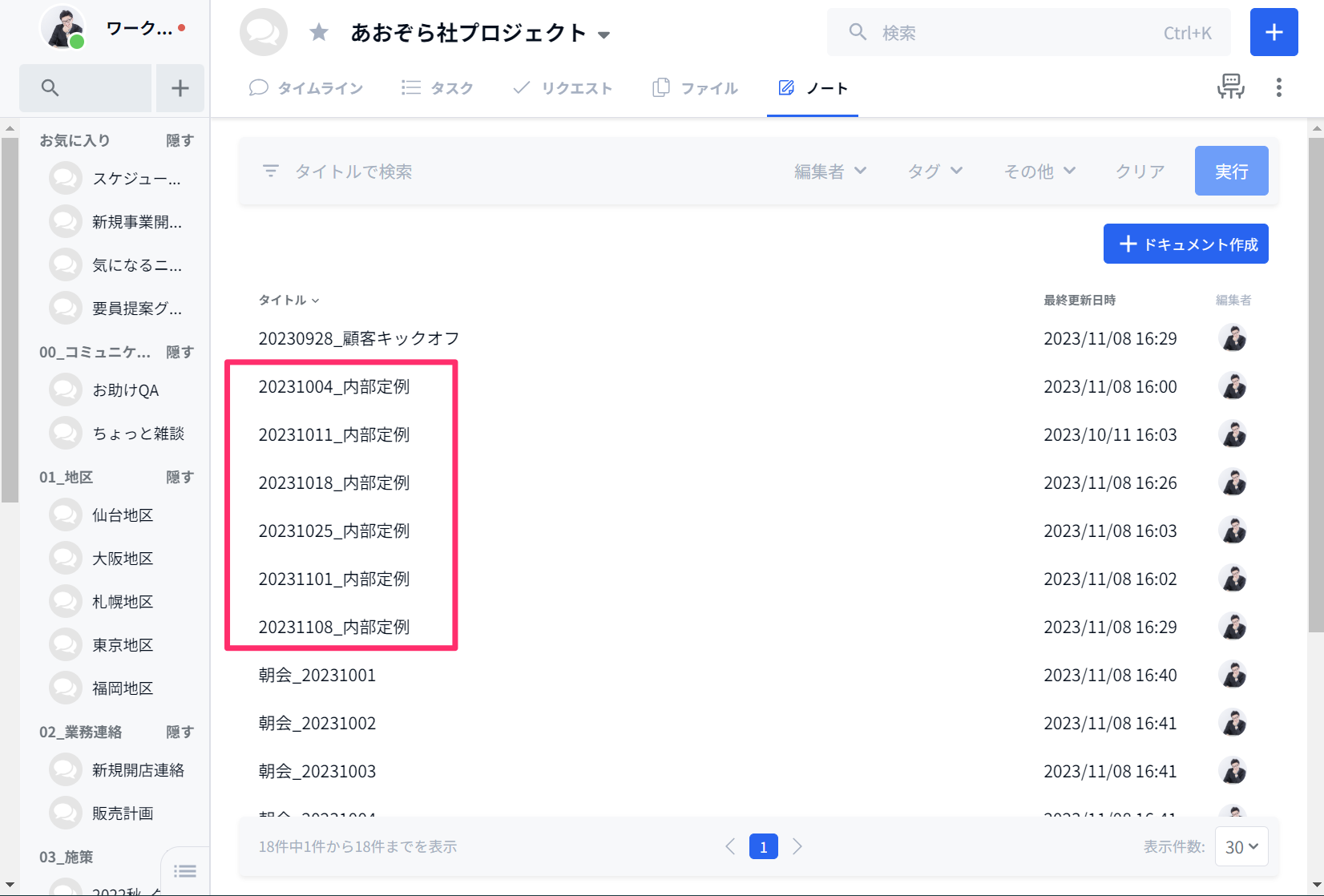
Task: Click the star favorite icon beside project name
Action: click(x=319, y=33)
